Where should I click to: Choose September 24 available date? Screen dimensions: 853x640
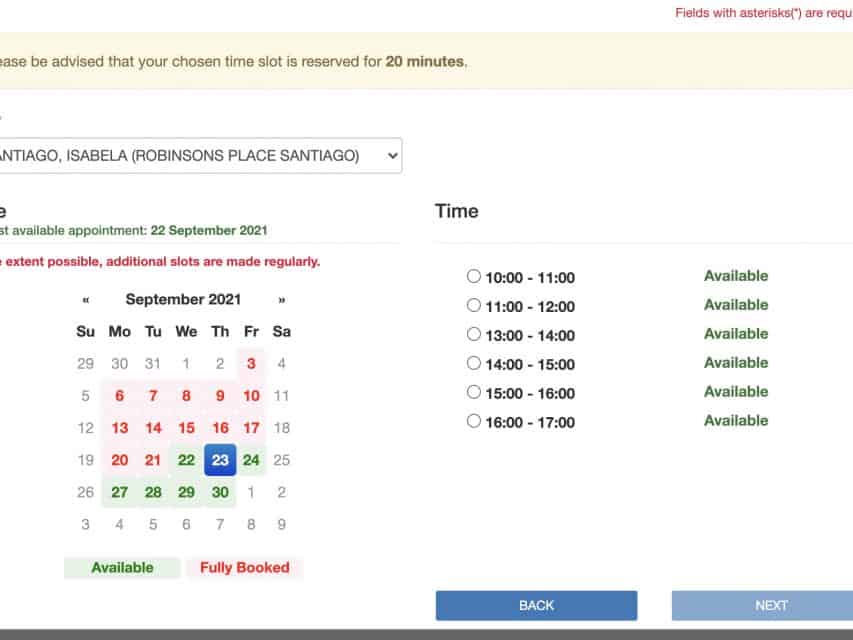click(x=251, y=460)
